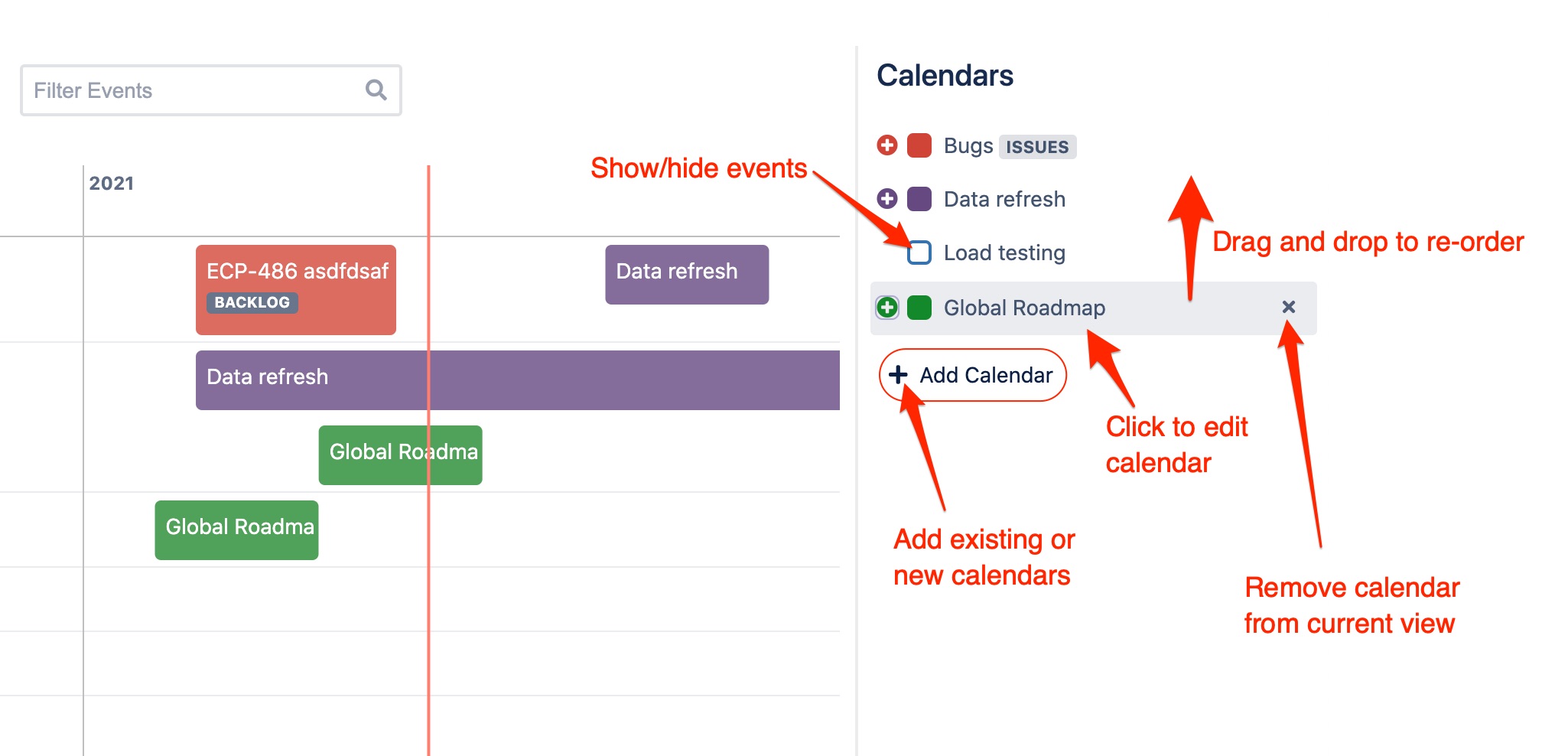1568x756 pixels.
Task: Click the purple plus icon next to Data refresh
Action: (x=887, y=198)
